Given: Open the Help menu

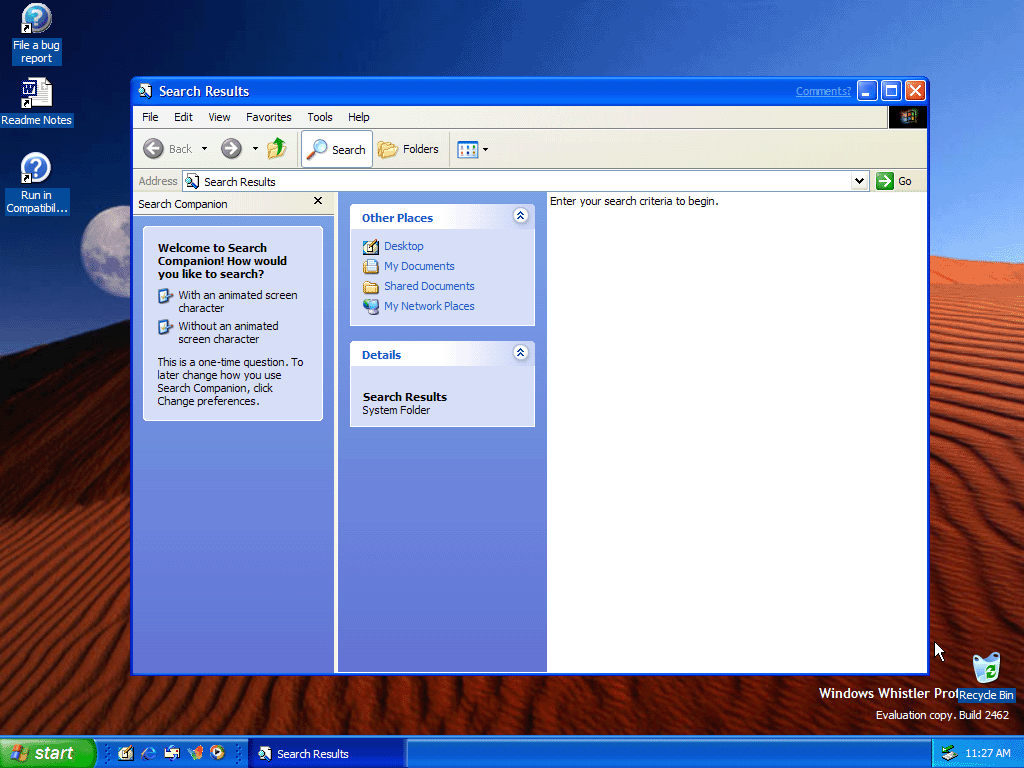Looking at the screenshot, I should [359, 117].
